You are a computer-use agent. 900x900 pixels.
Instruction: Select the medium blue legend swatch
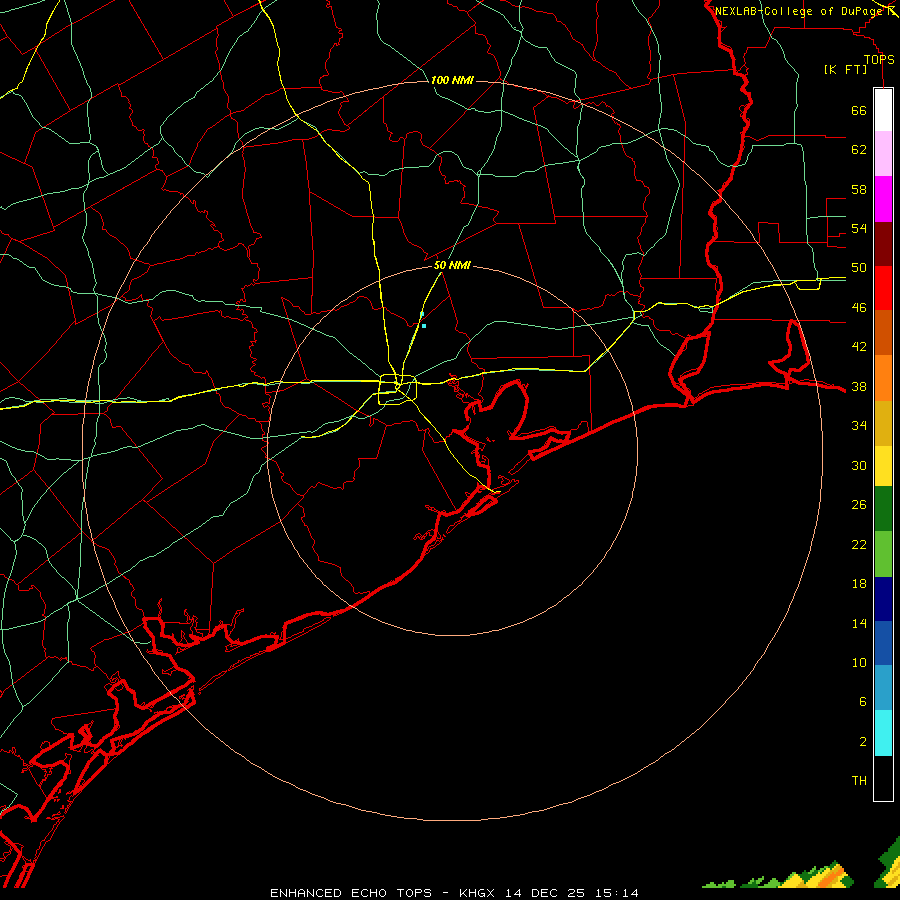[883, 643]
